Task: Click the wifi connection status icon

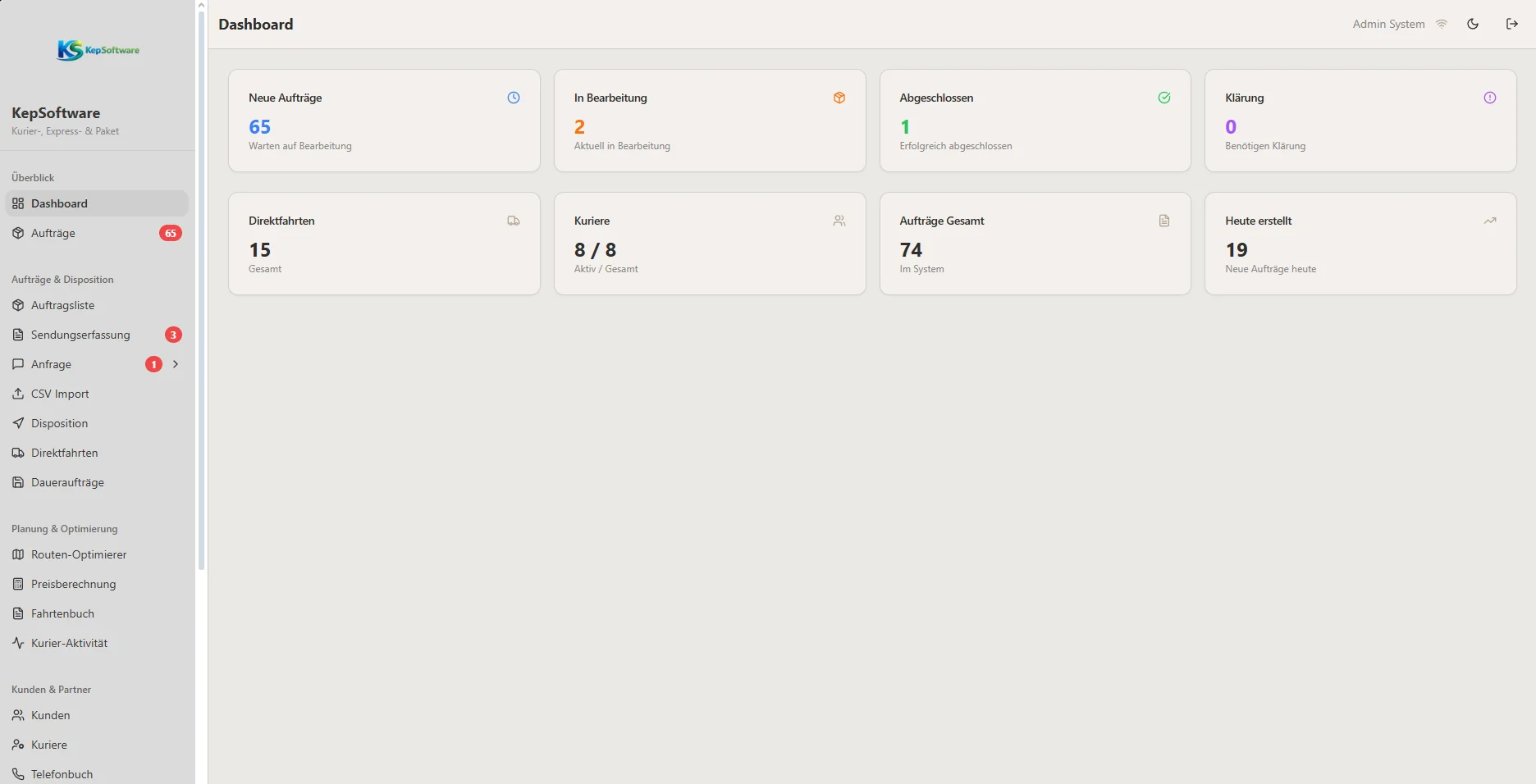Action: pos(1442,24)
